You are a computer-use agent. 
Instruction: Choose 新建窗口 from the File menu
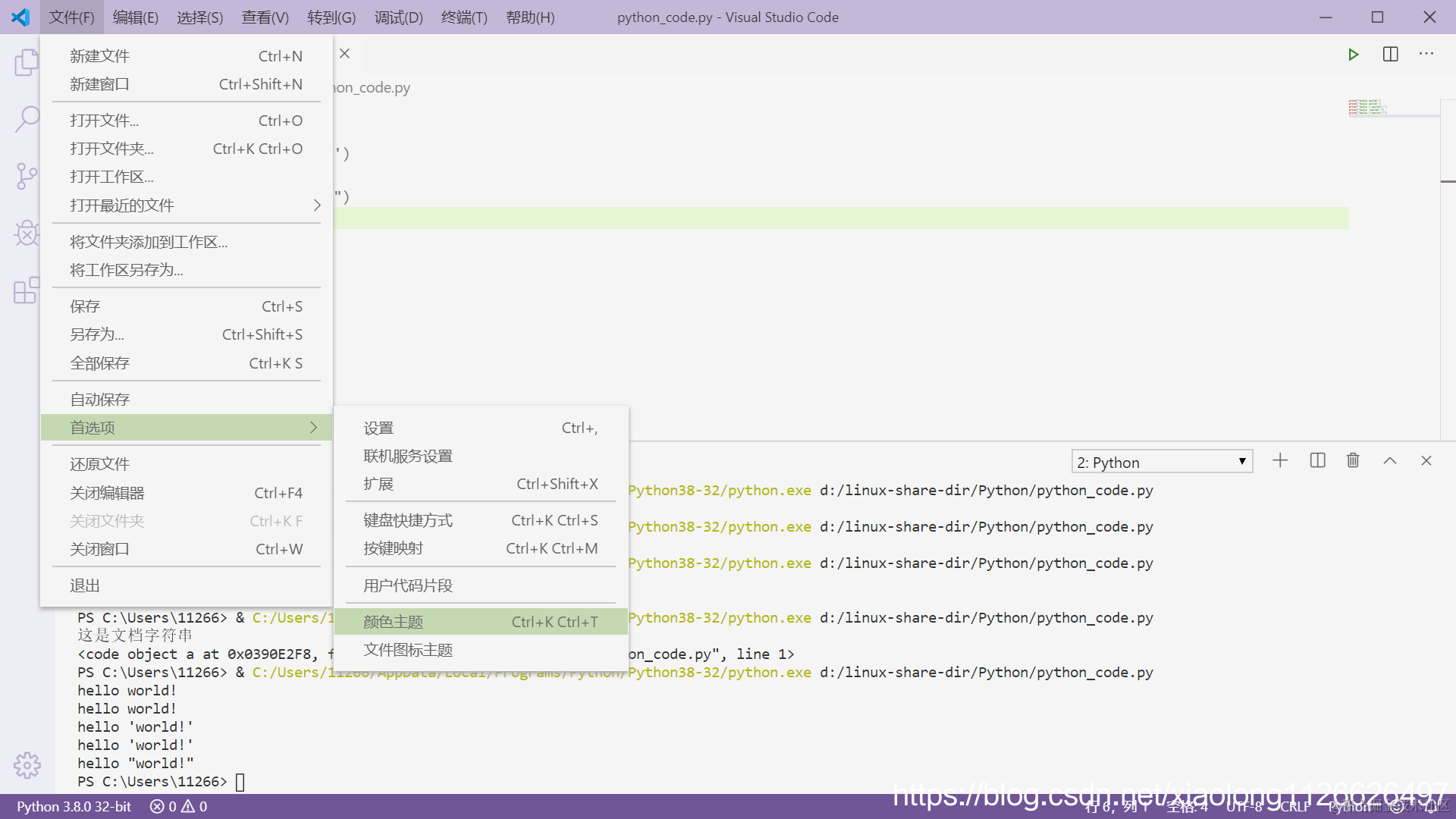point(187,84)
